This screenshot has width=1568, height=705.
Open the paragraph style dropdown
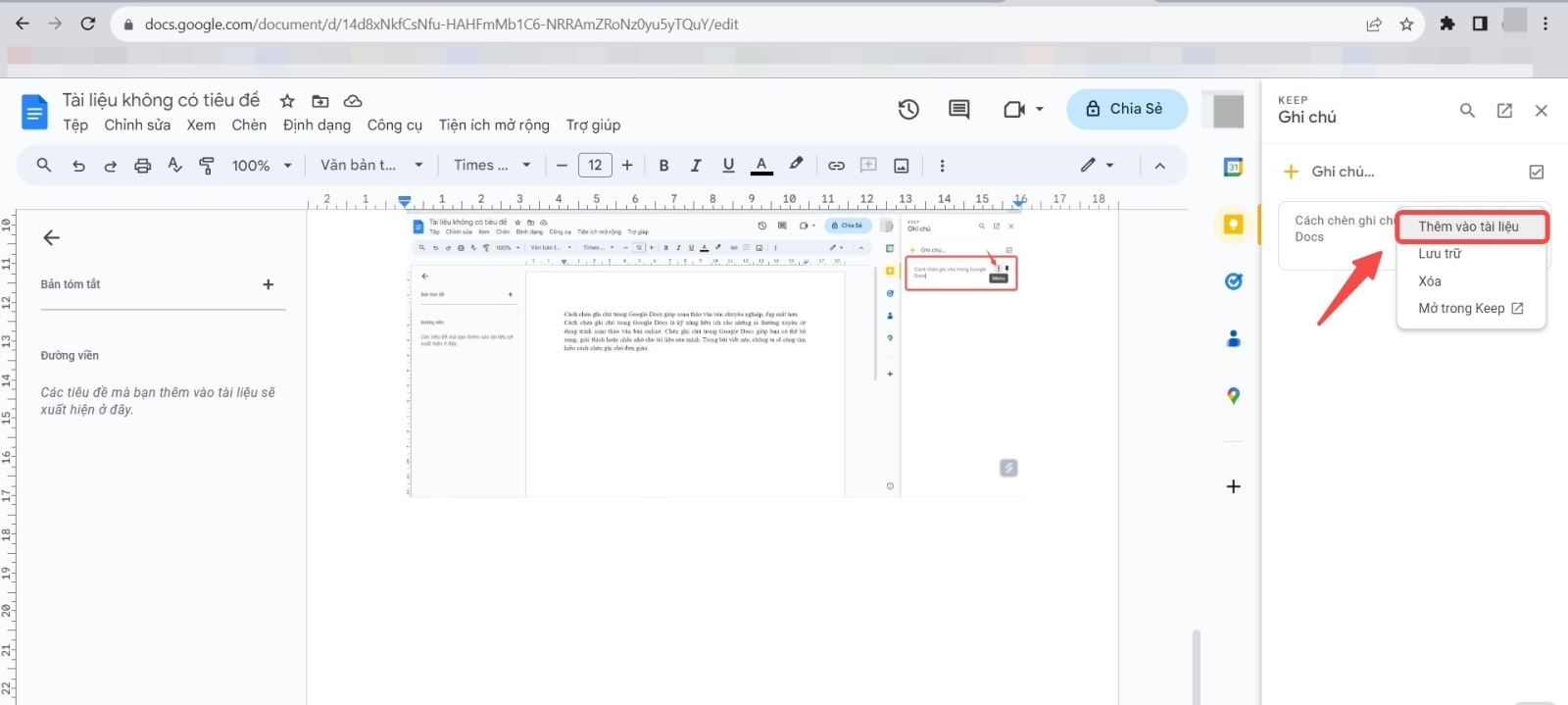pyautogui.click(x=371, y=166)
